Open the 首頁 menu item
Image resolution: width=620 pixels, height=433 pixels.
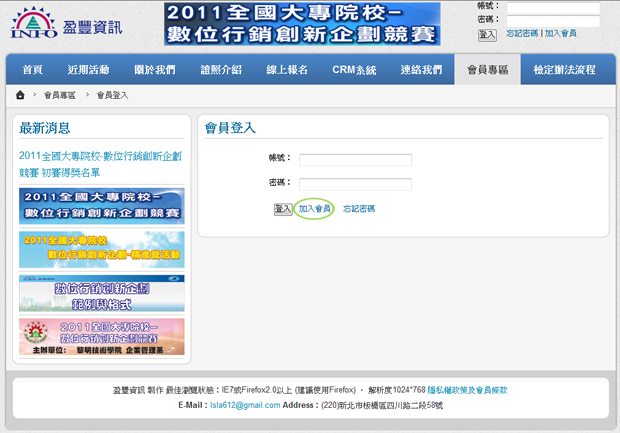[x=33, y=70]
